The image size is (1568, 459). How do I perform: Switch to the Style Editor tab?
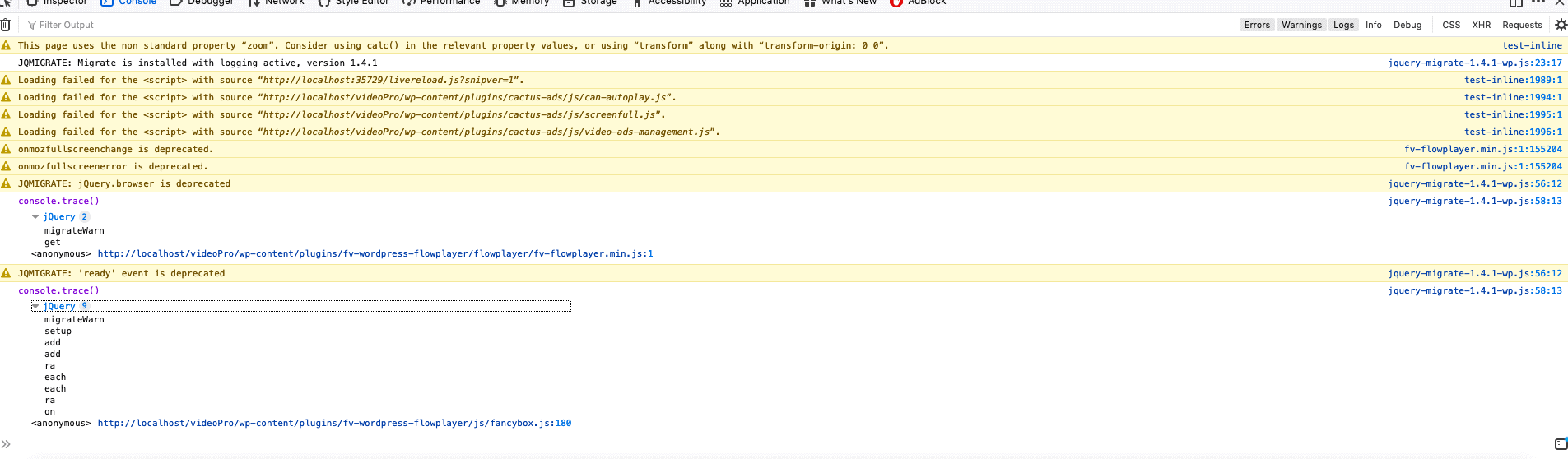coord(353,2)
